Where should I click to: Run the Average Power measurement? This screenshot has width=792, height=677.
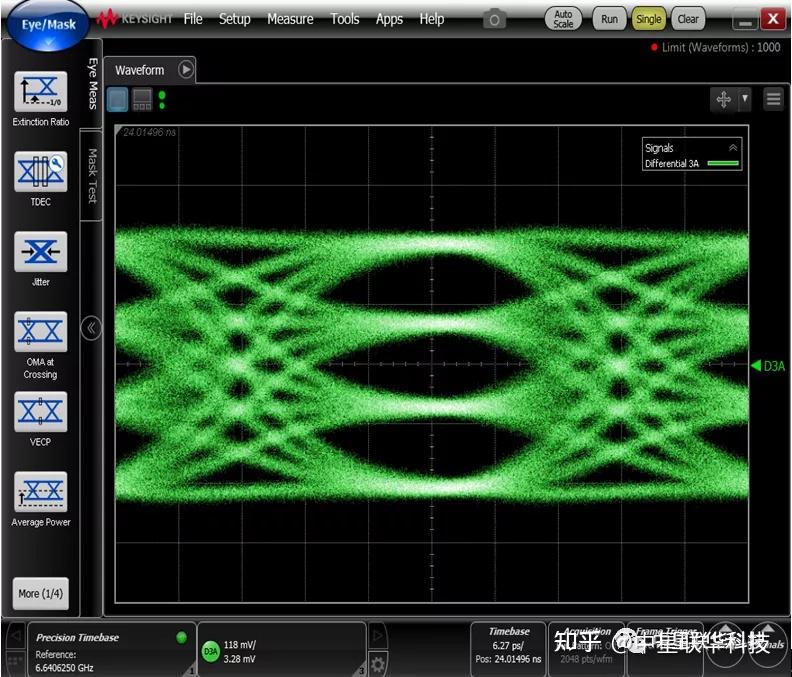pos(41,491)
